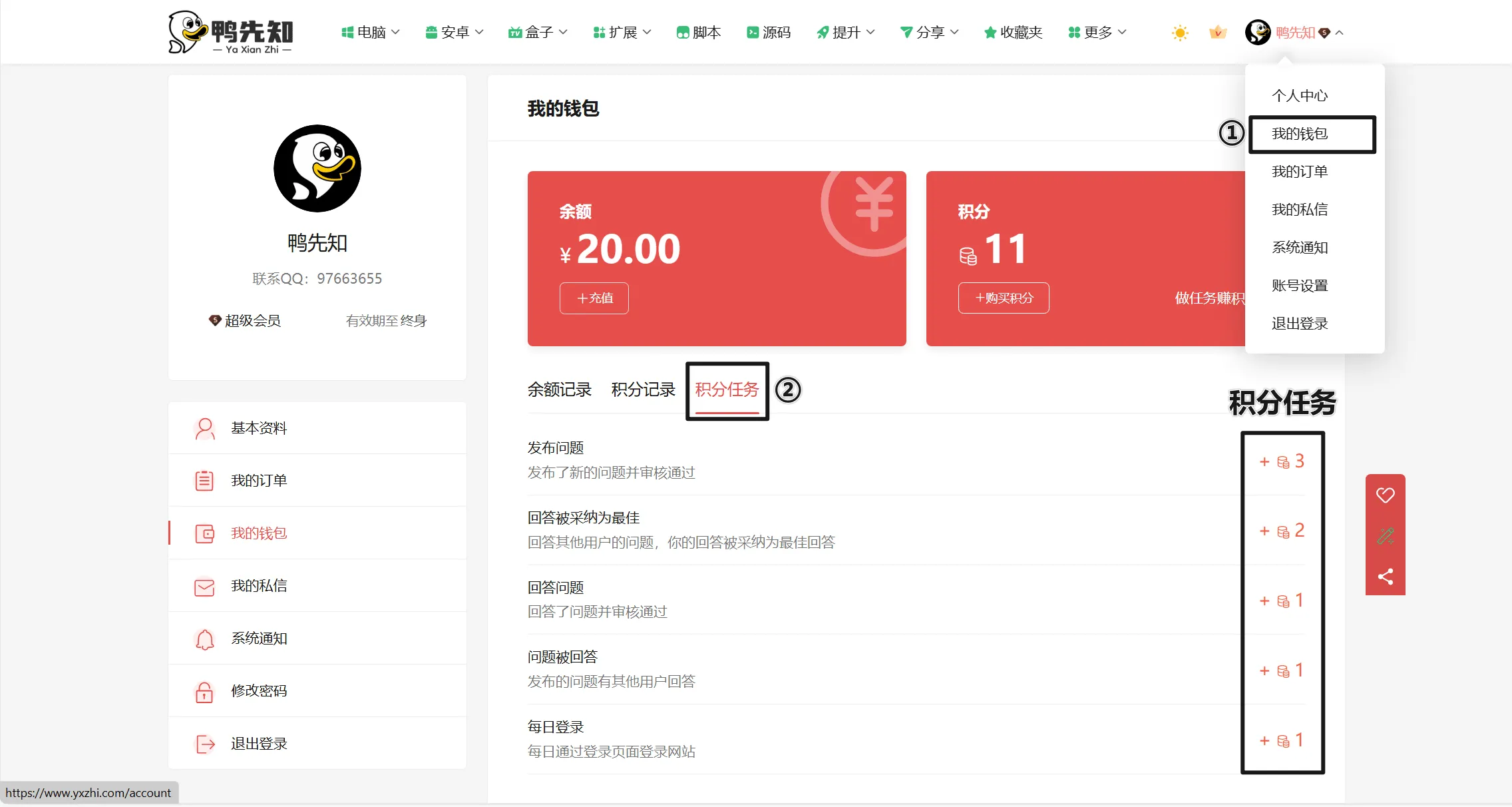This screenshot has width=1512, height=807.
Task: Select 我的钱包 from user dropdown
Action: pos(1300,134)
